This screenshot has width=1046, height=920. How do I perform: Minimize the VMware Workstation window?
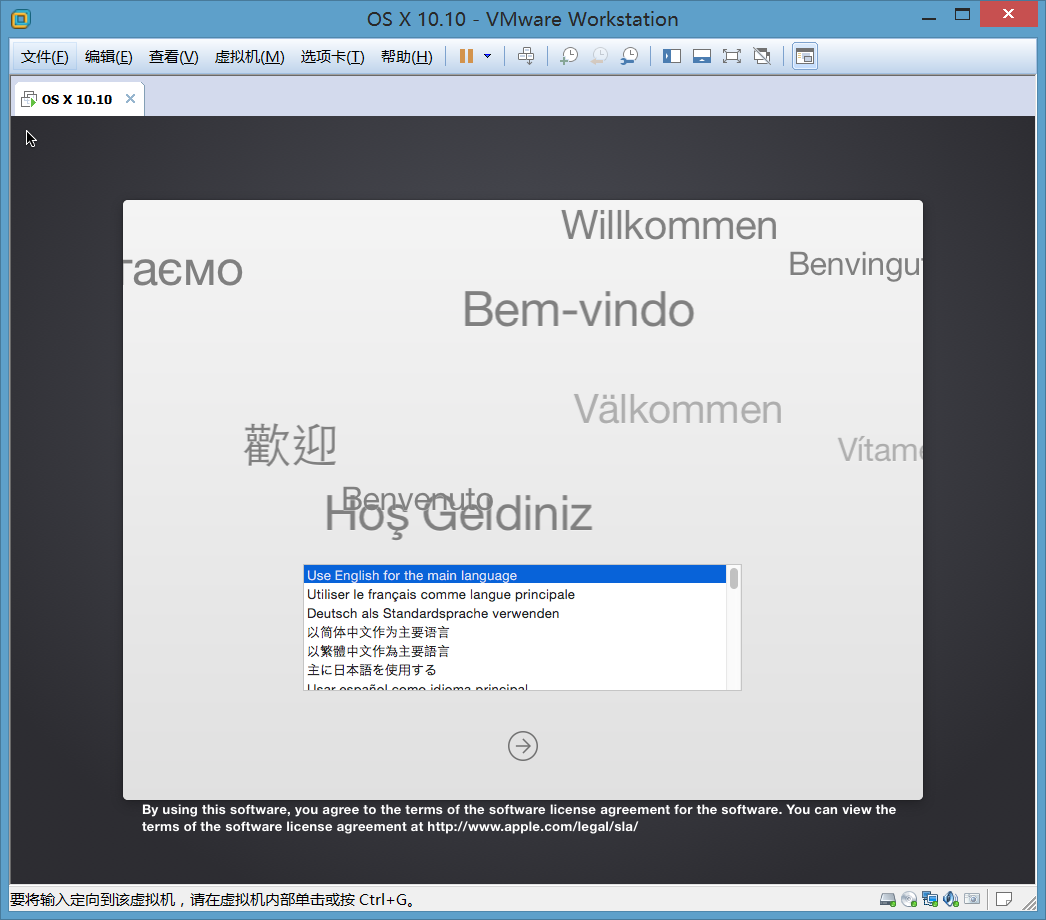929,17
